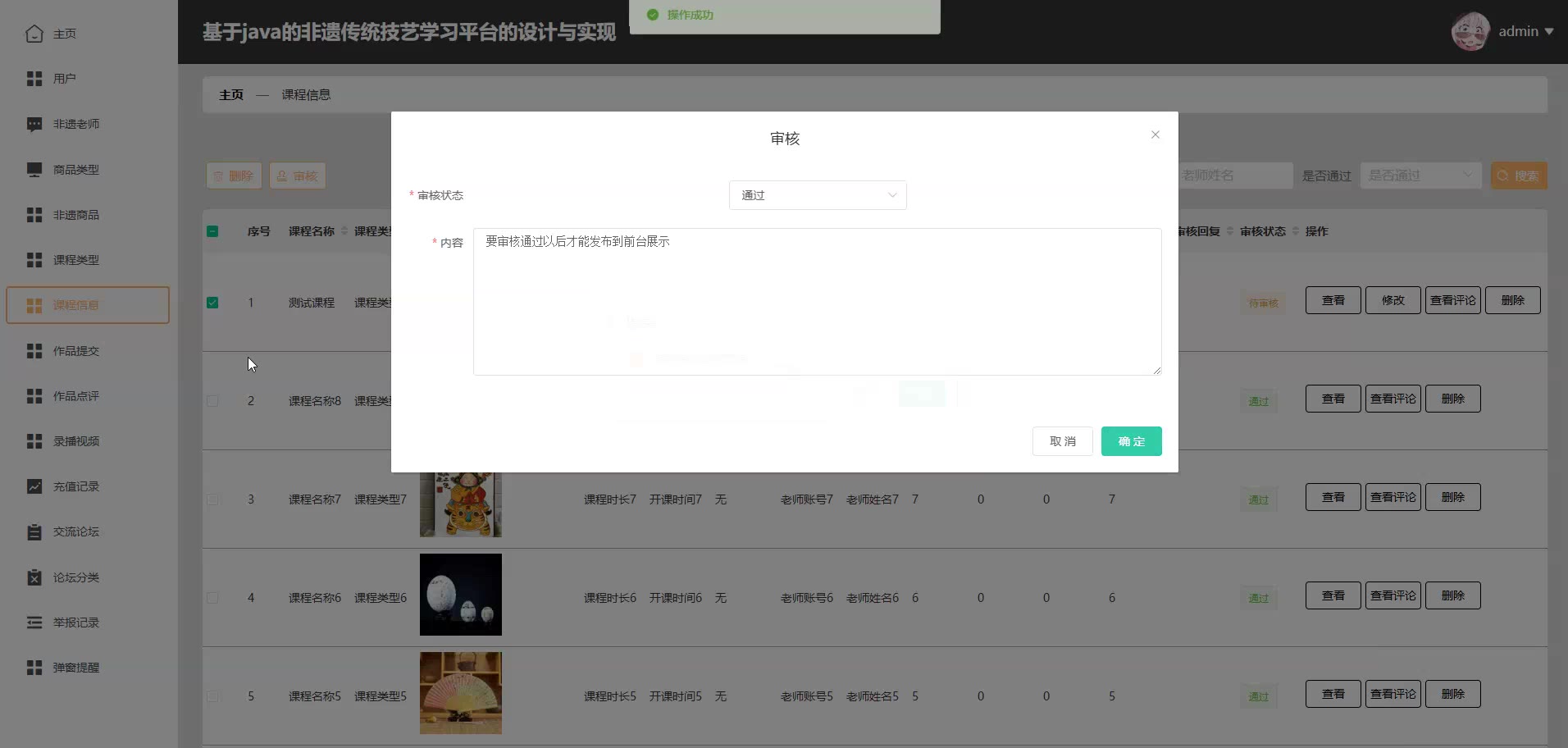Open the 用户 grid icon in sidebar
This screenshot has width=1568, height=748.
pyautogui.click(x=34, y=79)
